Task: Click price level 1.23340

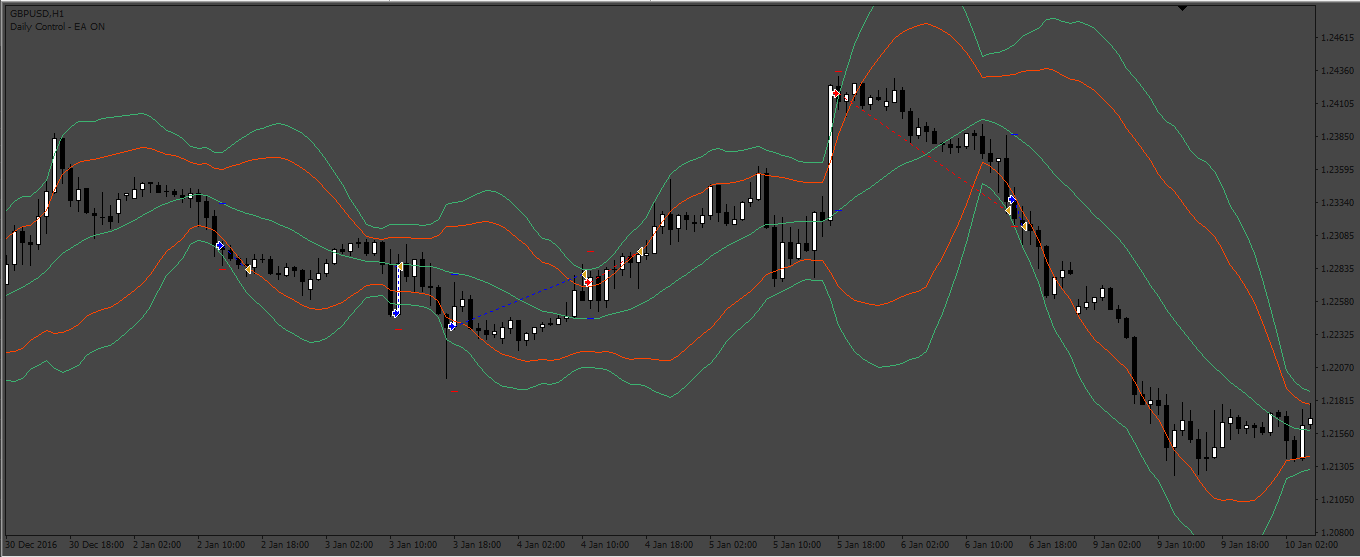Action: pyautogui.click(x=1337, y=203)
